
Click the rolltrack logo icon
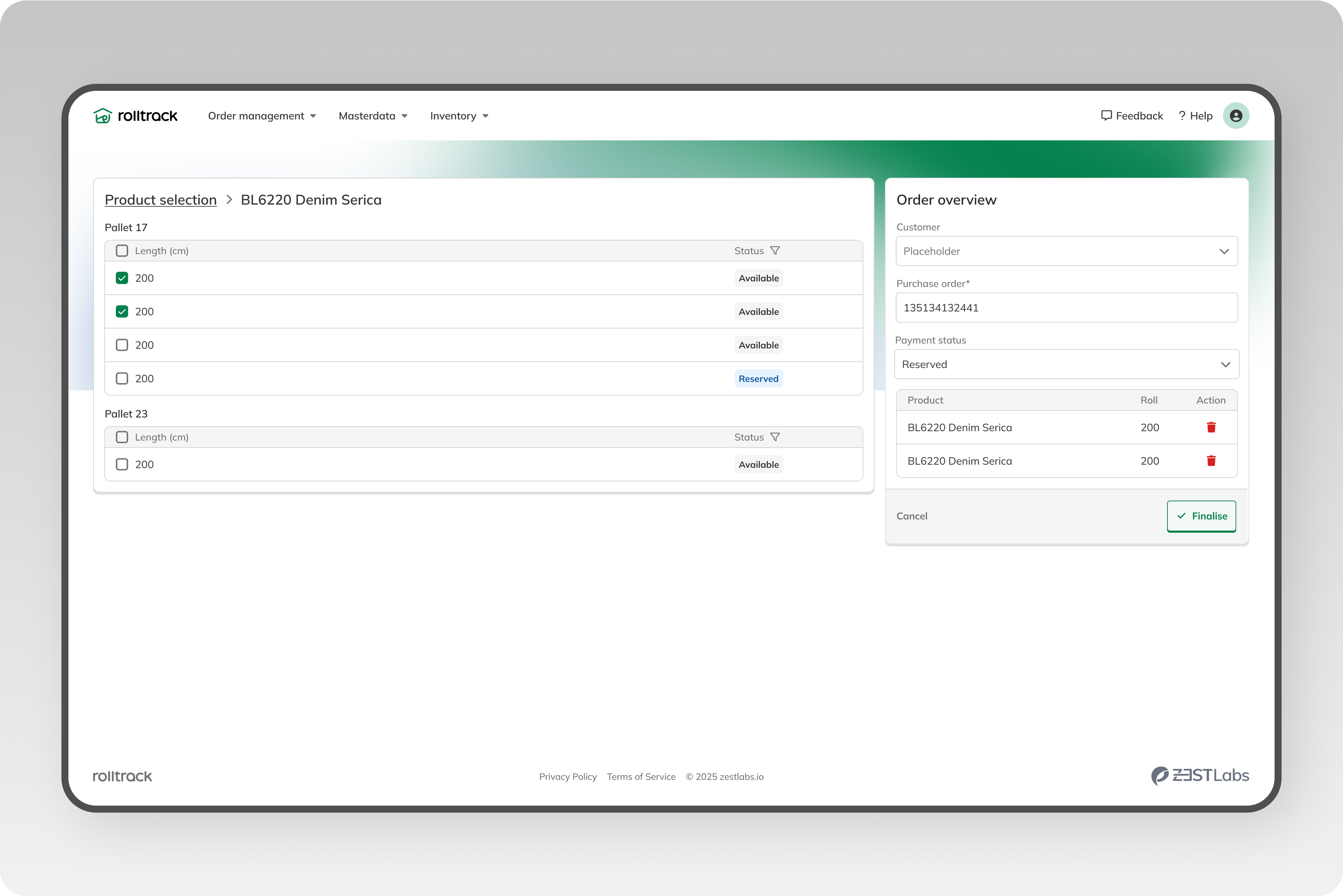coord(103,115)
